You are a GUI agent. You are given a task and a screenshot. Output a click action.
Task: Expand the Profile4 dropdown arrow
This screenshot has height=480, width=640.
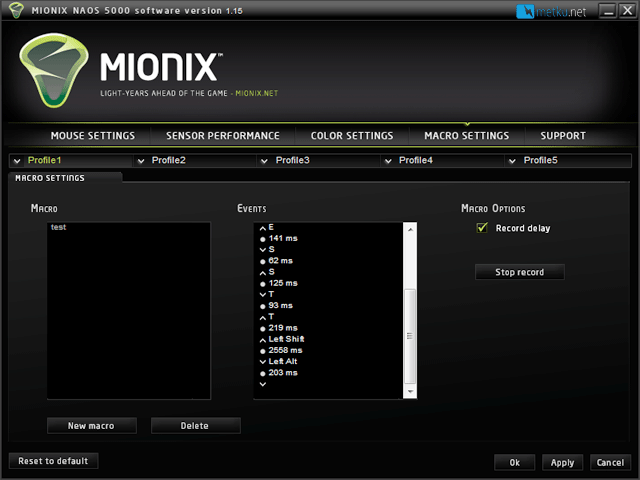388,161
